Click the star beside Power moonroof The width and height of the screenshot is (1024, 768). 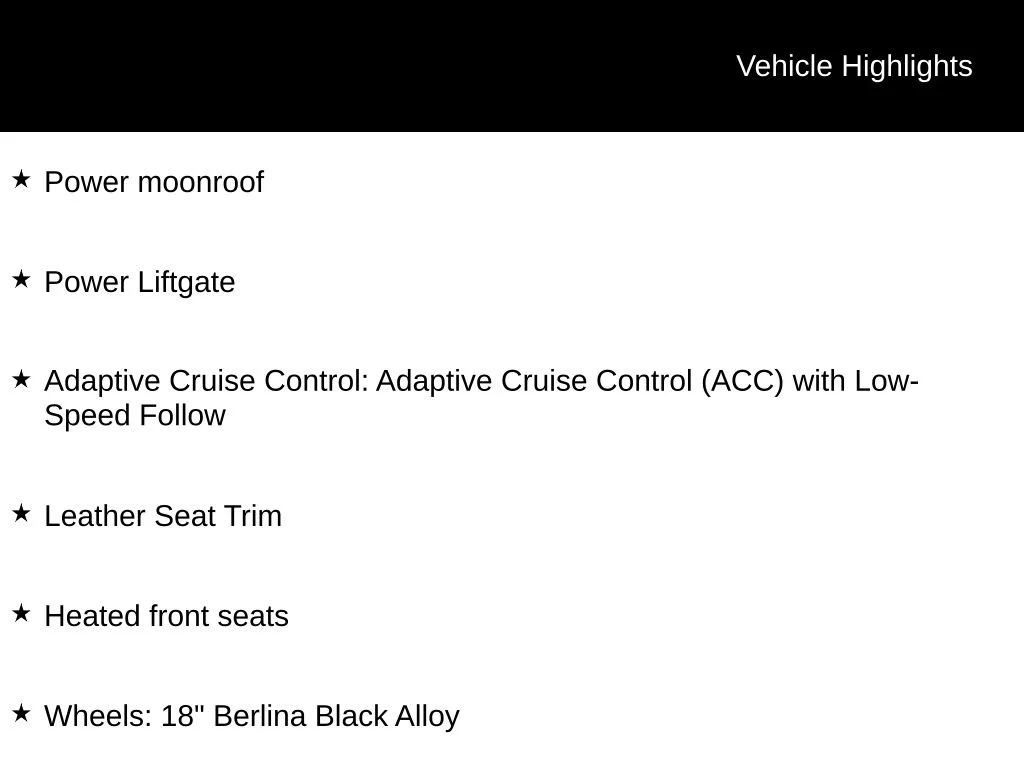[x=22, y=179]
